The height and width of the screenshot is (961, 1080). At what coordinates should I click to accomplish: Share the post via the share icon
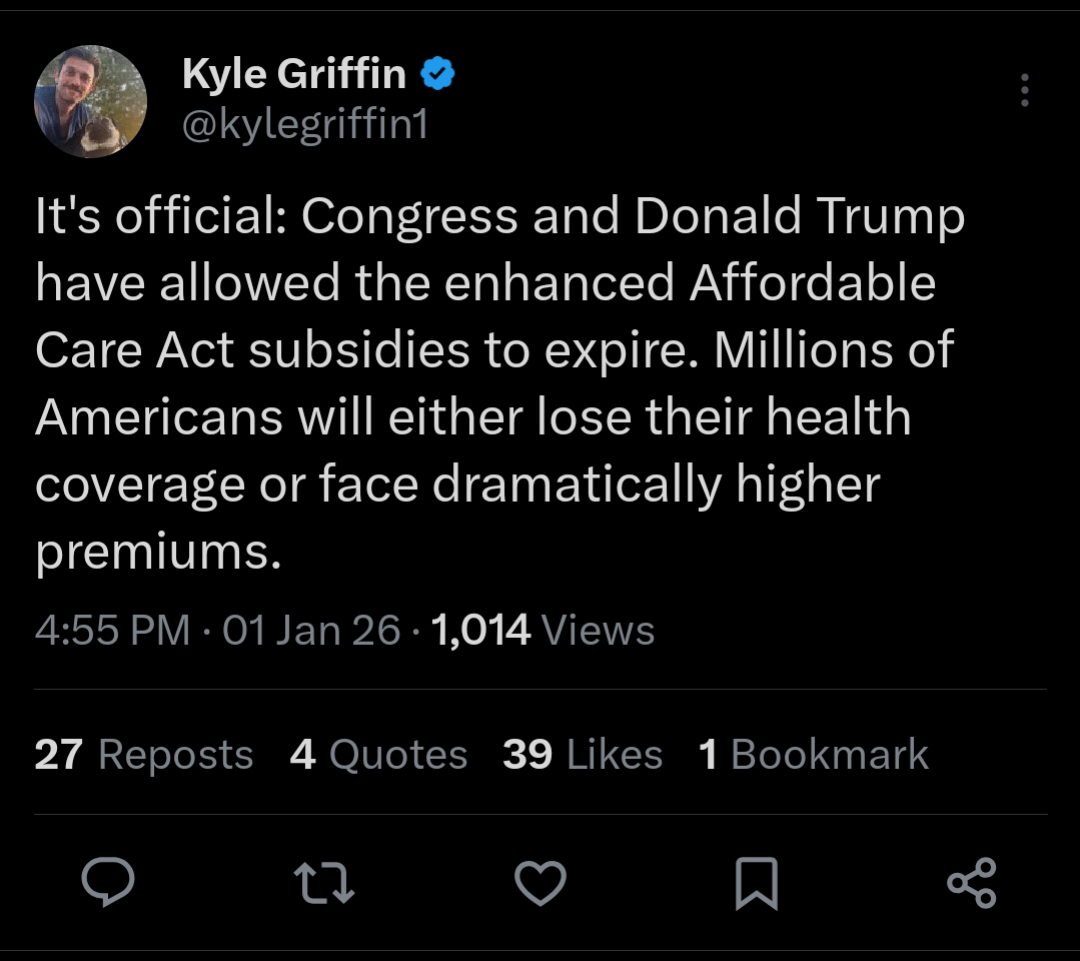pos(971,883)
